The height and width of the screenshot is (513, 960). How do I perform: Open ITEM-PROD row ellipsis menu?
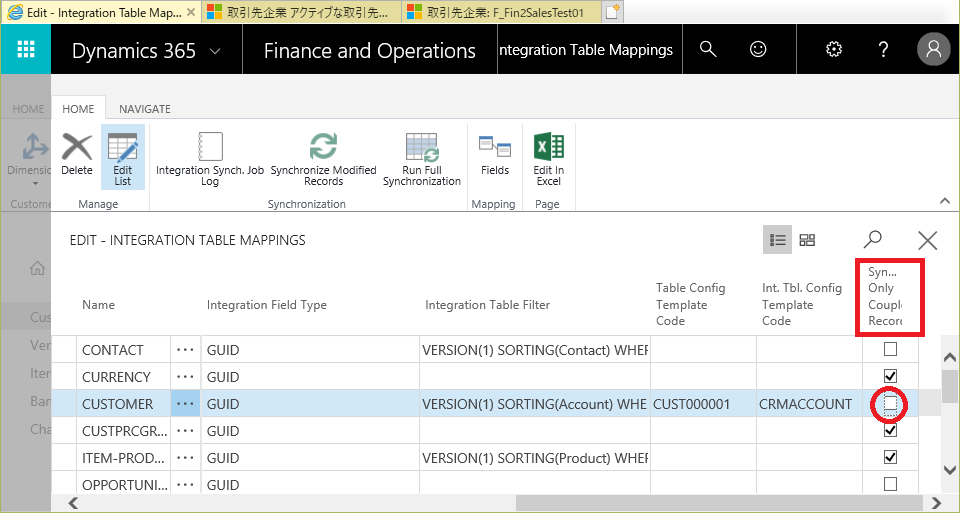pos(185,457)
